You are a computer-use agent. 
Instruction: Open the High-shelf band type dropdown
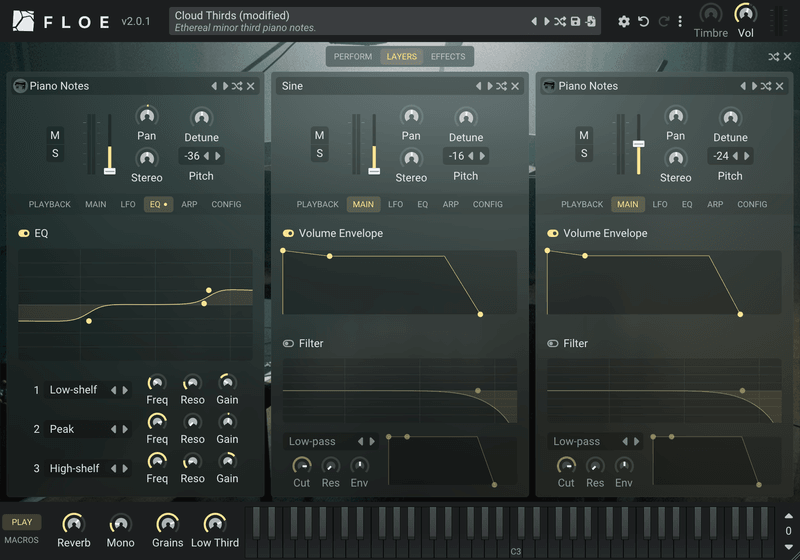[x=77, y=469]
